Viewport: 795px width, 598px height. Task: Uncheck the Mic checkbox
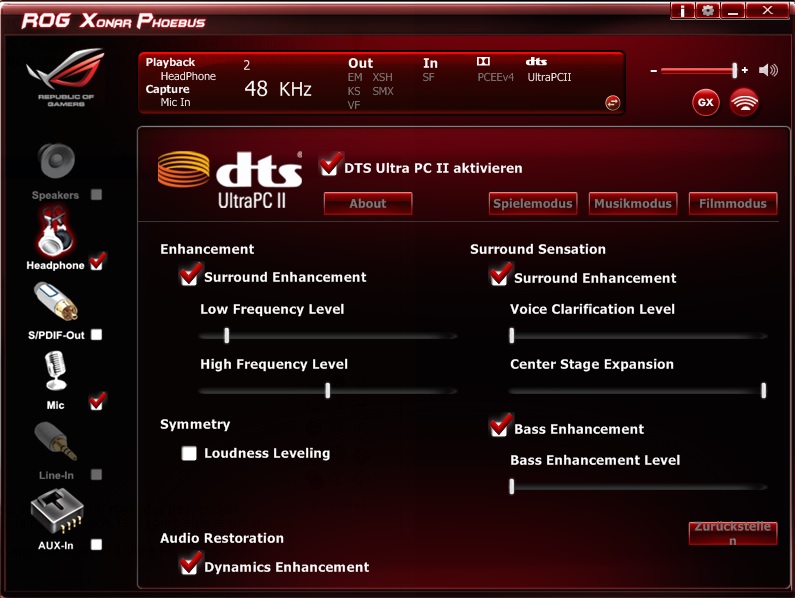[97, 402]
